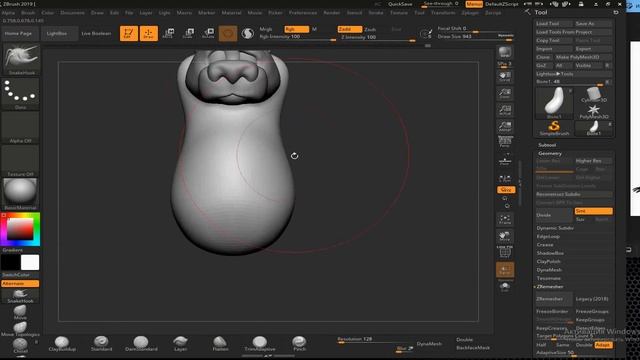Adjust the Rgb Intensity slider
640x360 pixels.
pos(298,37)
